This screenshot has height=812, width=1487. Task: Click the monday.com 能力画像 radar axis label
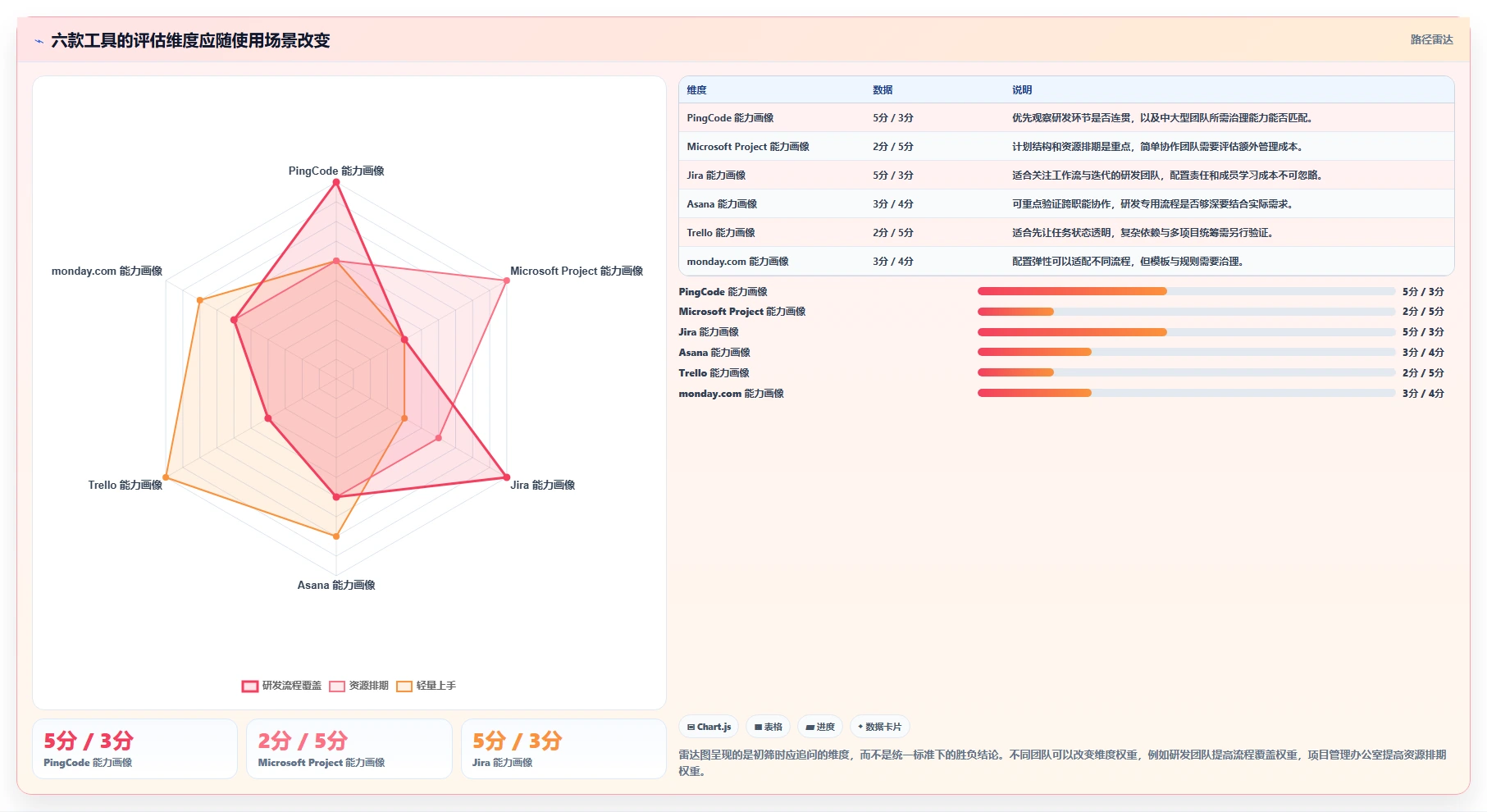click(x=107, y=271)
